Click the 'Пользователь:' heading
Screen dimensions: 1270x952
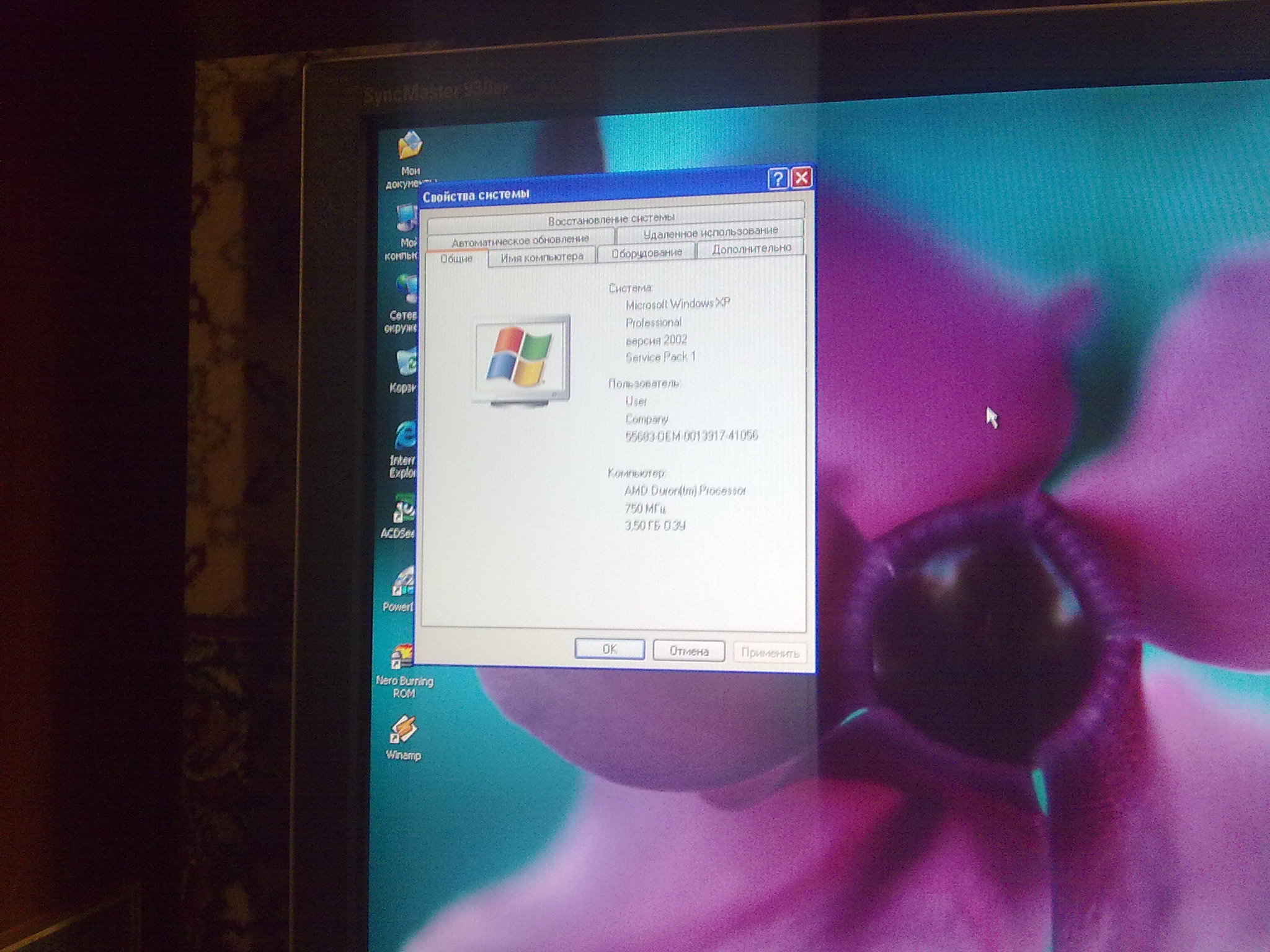[x=644, y=384]
